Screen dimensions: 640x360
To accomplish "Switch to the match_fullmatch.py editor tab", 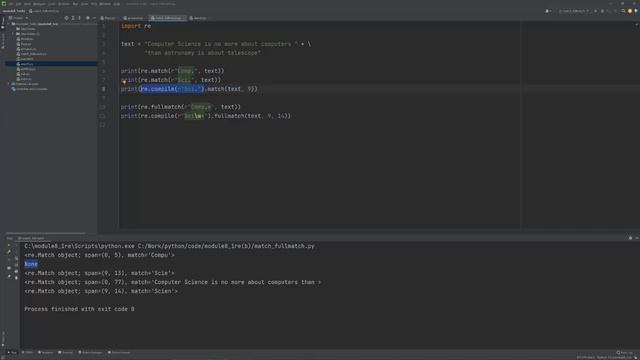I will [167, 18].
